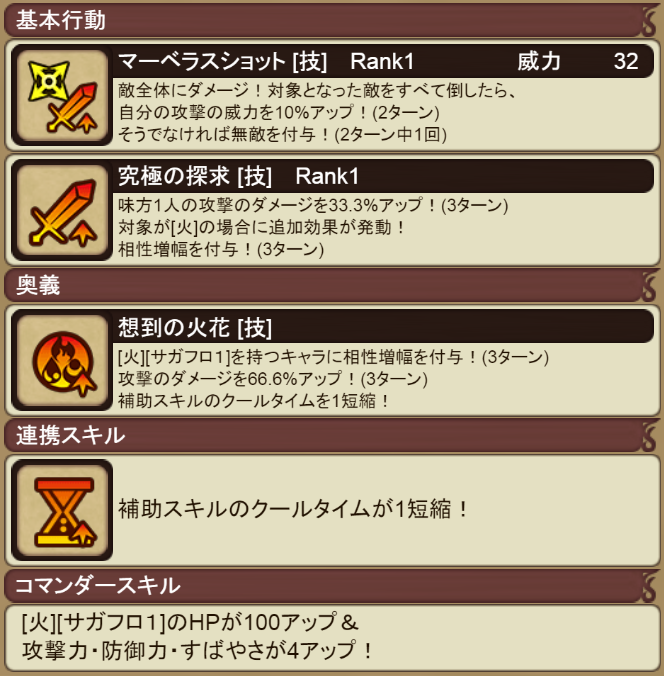Click the 究極の探求 [技] Rank1 title bar
The height and width of the screenshot is (676, 664).
point(383,176)
